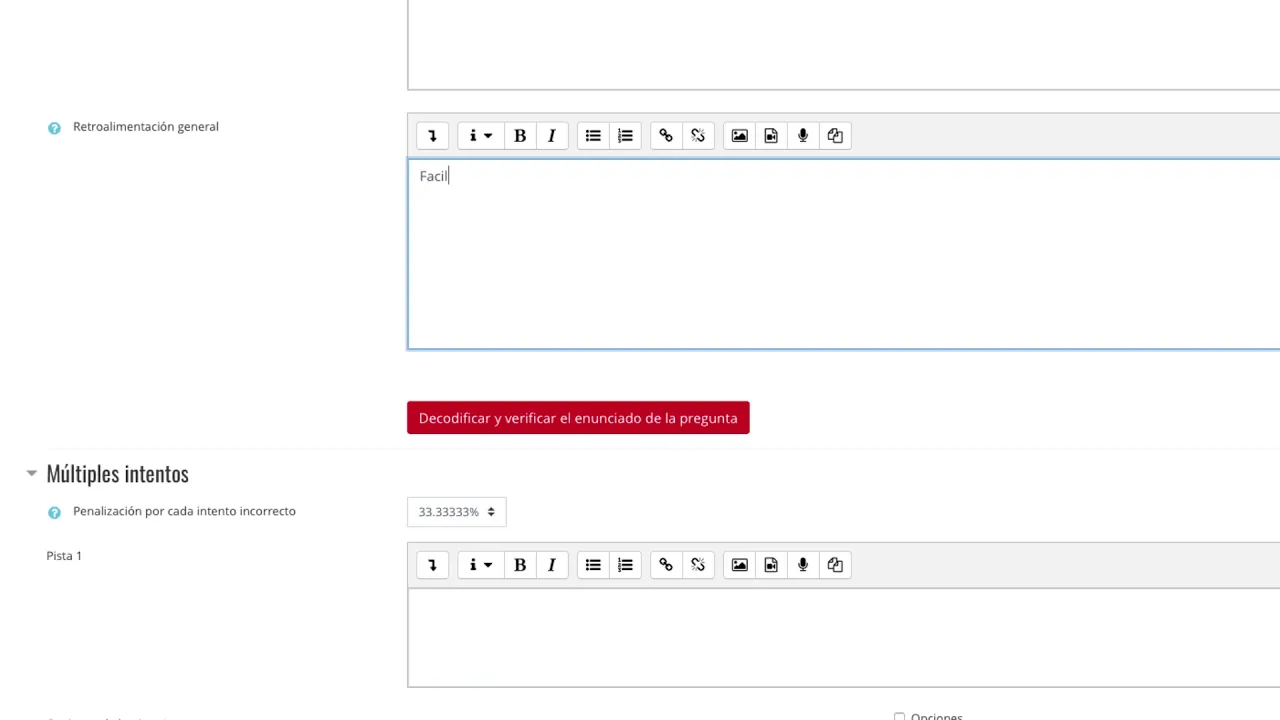Expand toolbar in Retroalimentación general editor
Viewport: 1280px width, 720px height.
[432, 136]
